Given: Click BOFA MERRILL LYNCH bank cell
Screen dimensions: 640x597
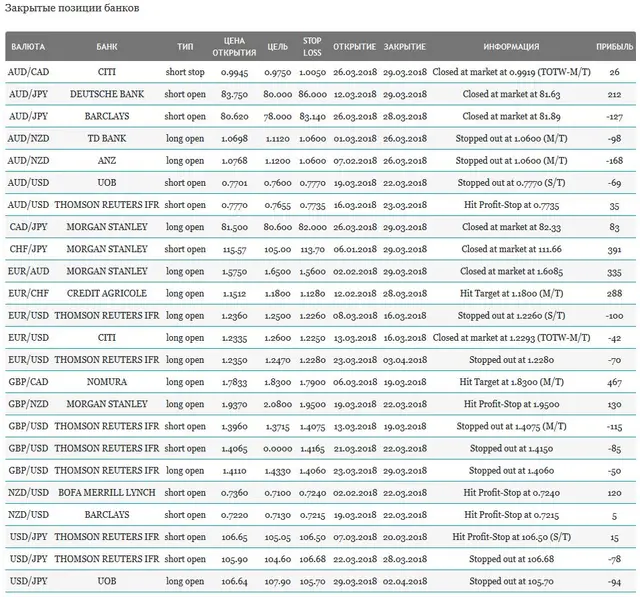Looking at the screenshot, I should pos(107,493).
